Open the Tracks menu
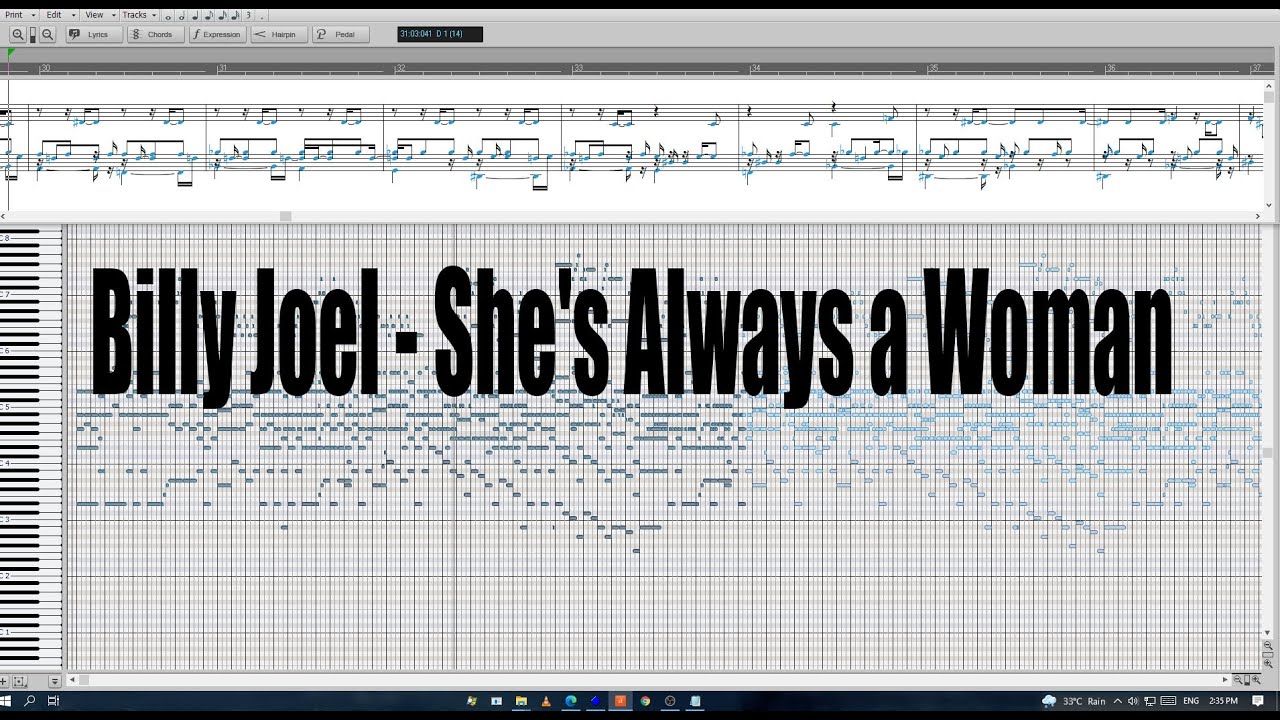The width and height of the screenshot is (1280, 720). click(x=134, y=15)
